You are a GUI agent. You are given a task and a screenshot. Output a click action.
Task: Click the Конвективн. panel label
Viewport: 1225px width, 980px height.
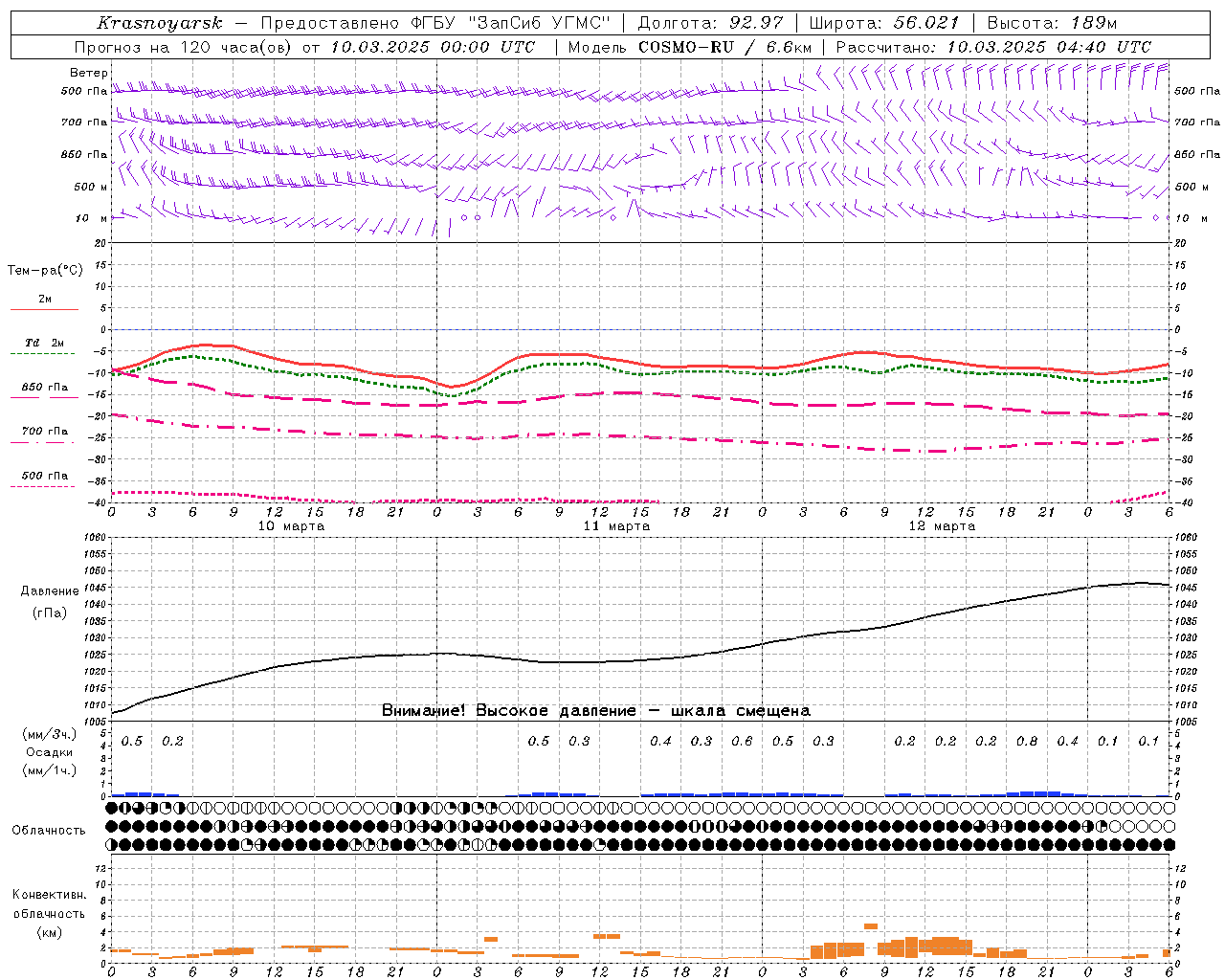click(49, 895)
